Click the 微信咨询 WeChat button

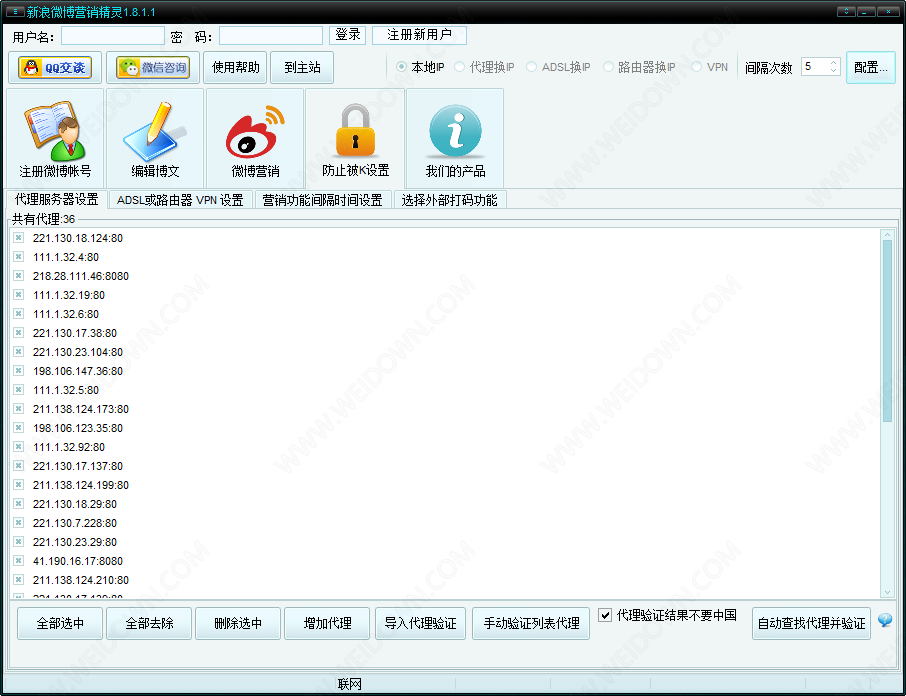click(153, 68)
